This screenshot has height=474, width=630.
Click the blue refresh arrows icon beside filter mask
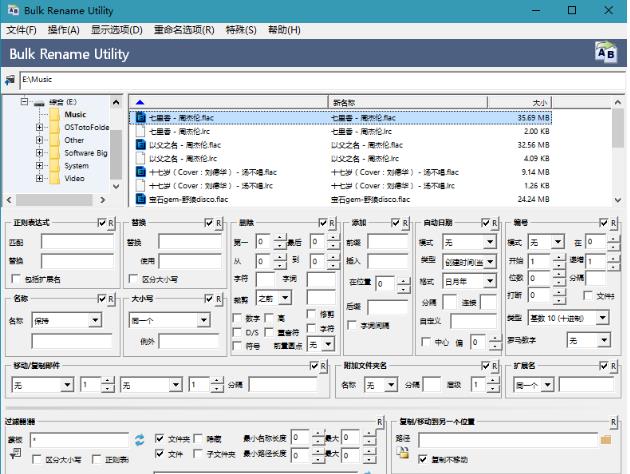point(139,440)
